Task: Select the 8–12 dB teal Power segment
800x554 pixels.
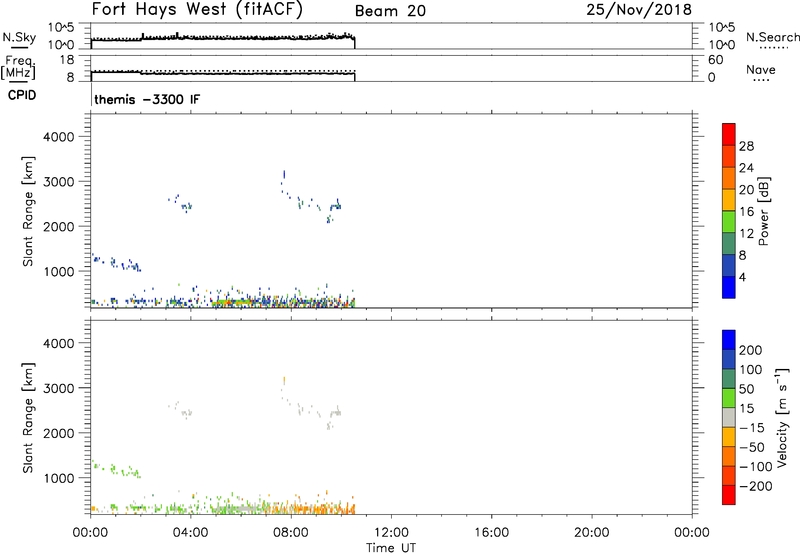Action: point(729,243)
